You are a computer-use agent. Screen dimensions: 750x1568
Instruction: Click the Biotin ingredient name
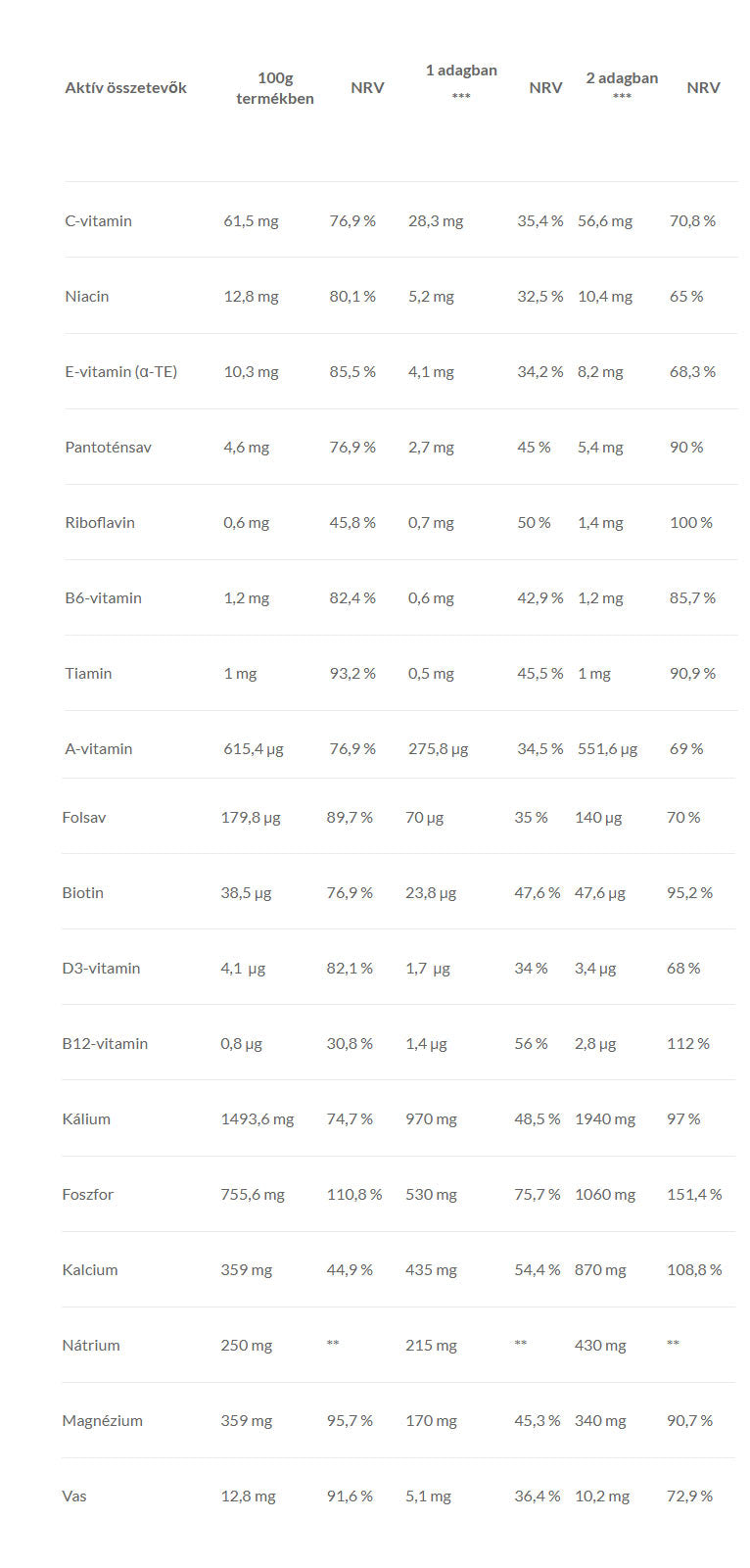click(x=82, y=892)
